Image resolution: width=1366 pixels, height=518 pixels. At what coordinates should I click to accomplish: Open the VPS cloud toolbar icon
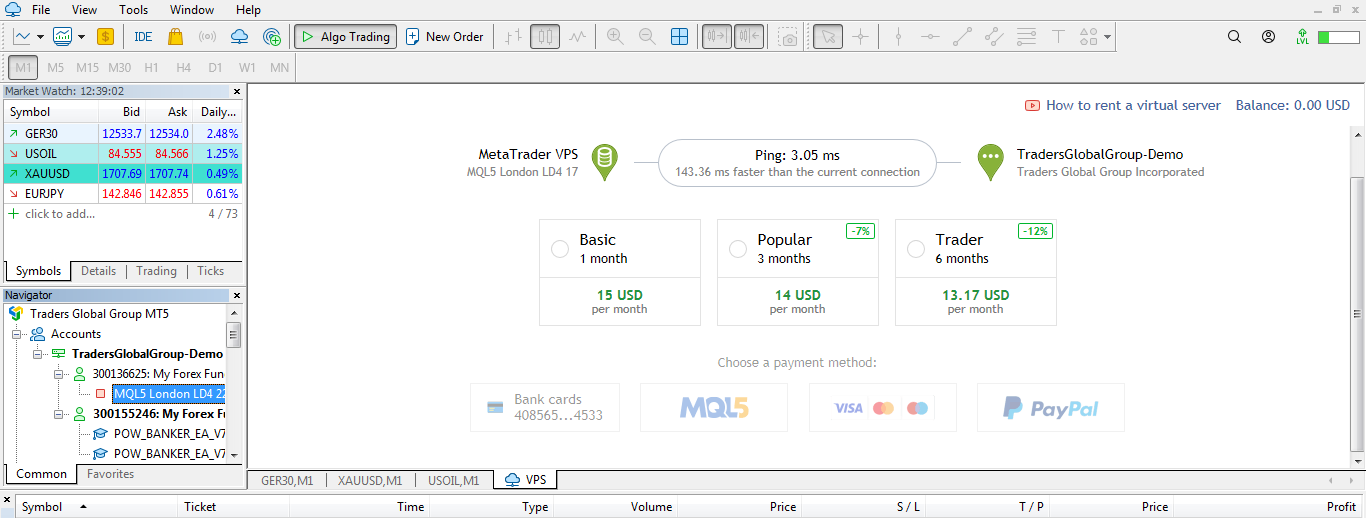(239, 37)
